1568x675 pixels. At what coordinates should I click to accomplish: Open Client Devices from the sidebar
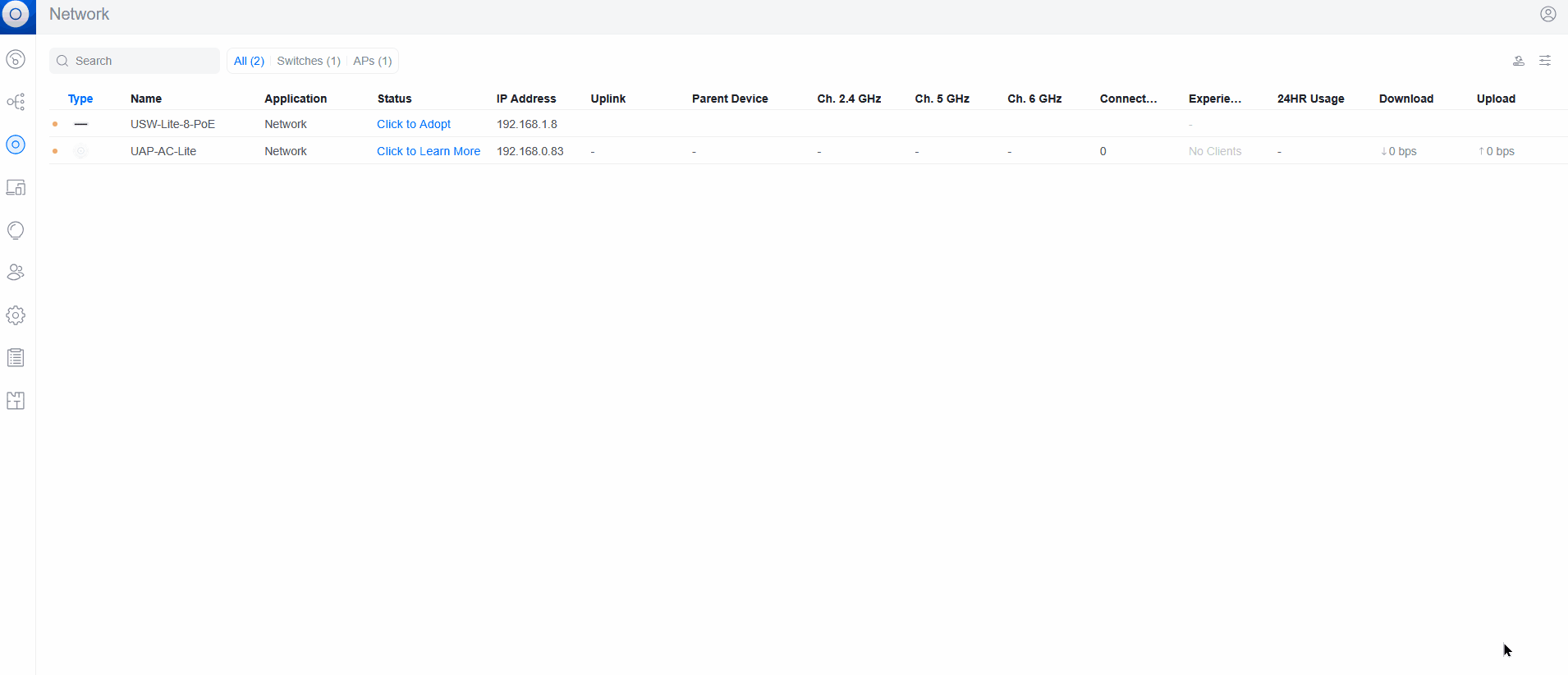click(16, 187)
